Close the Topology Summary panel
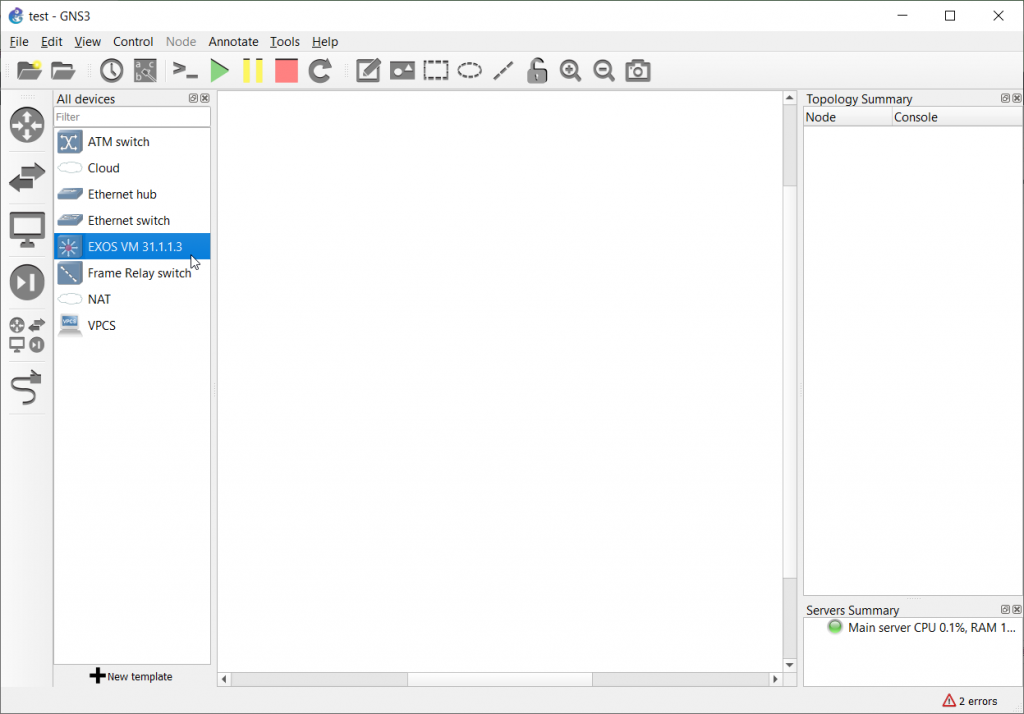 pyautogui.click(x=1017, y=98)
